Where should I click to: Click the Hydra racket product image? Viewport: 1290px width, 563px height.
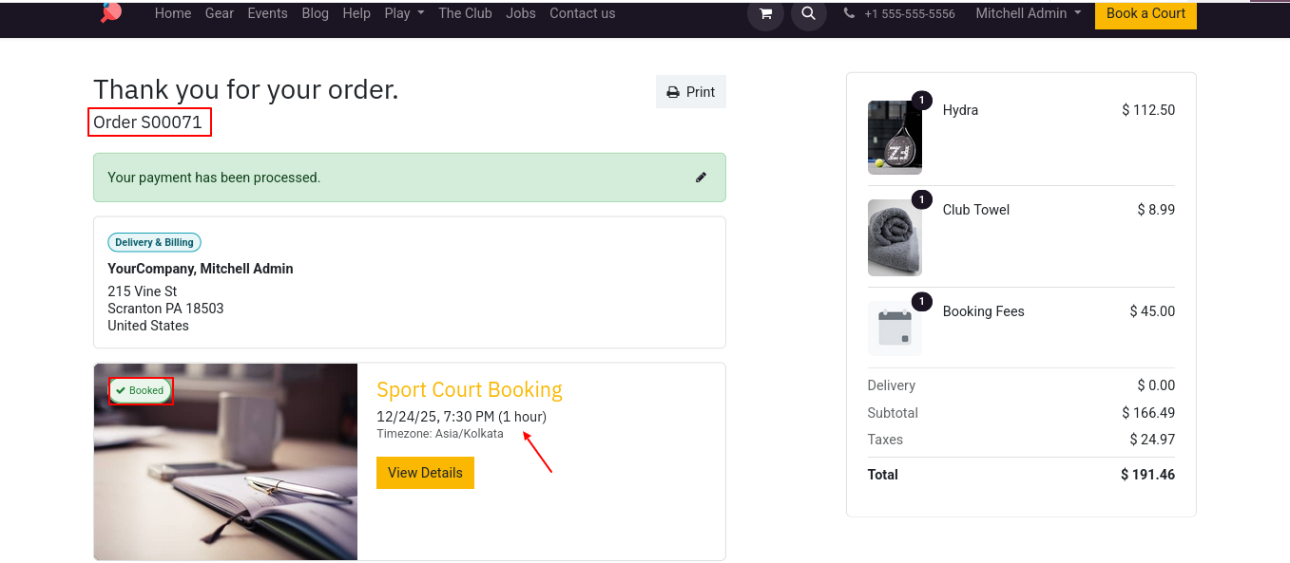[x=894, y=137]
